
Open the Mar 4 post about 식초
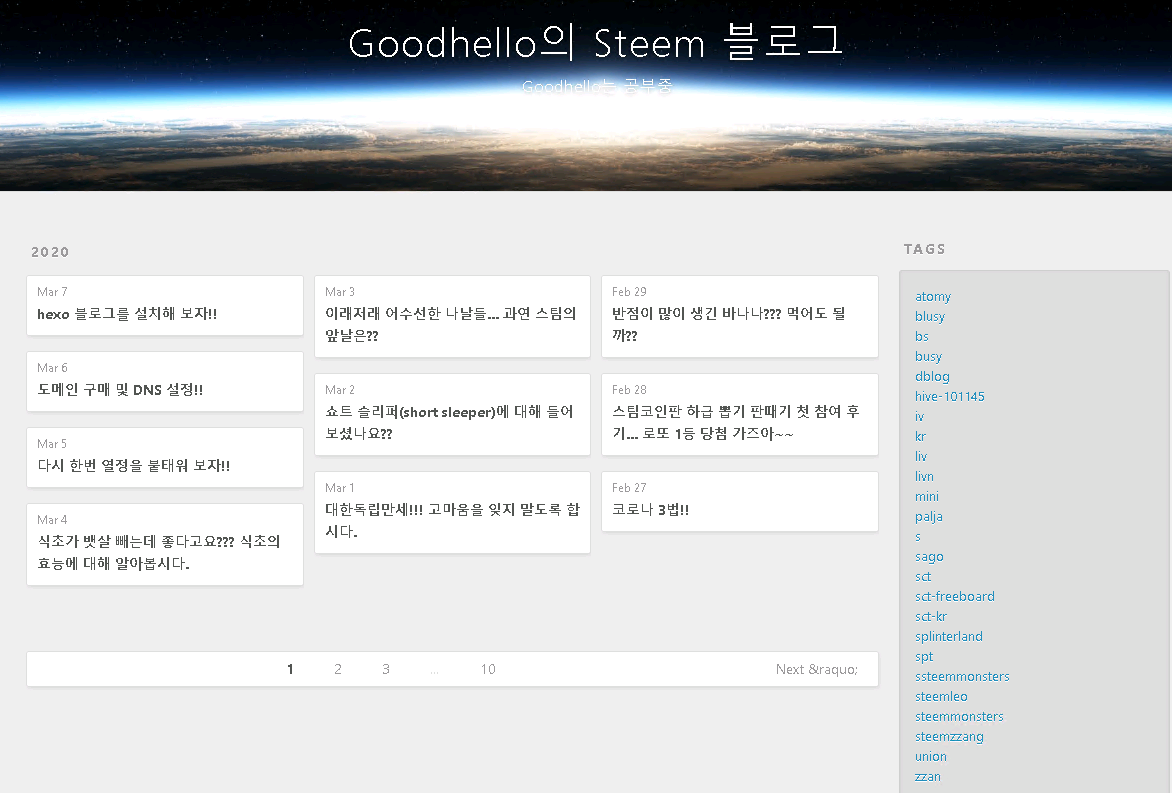(x=159, y=552)
